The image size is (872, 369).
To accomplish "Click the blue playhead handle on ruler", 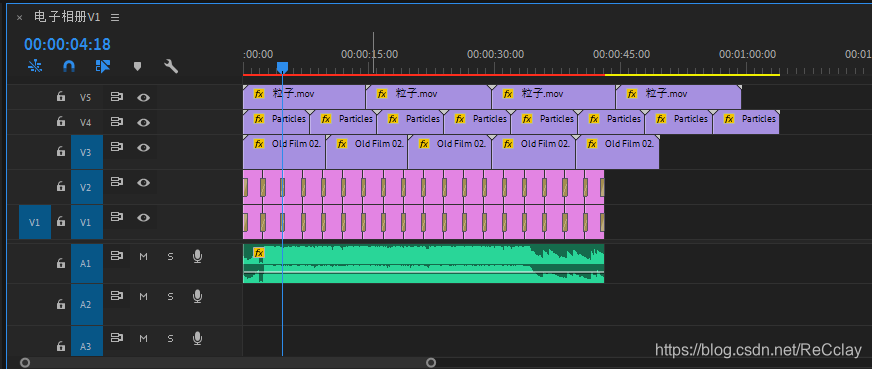I will coord(283,67).
